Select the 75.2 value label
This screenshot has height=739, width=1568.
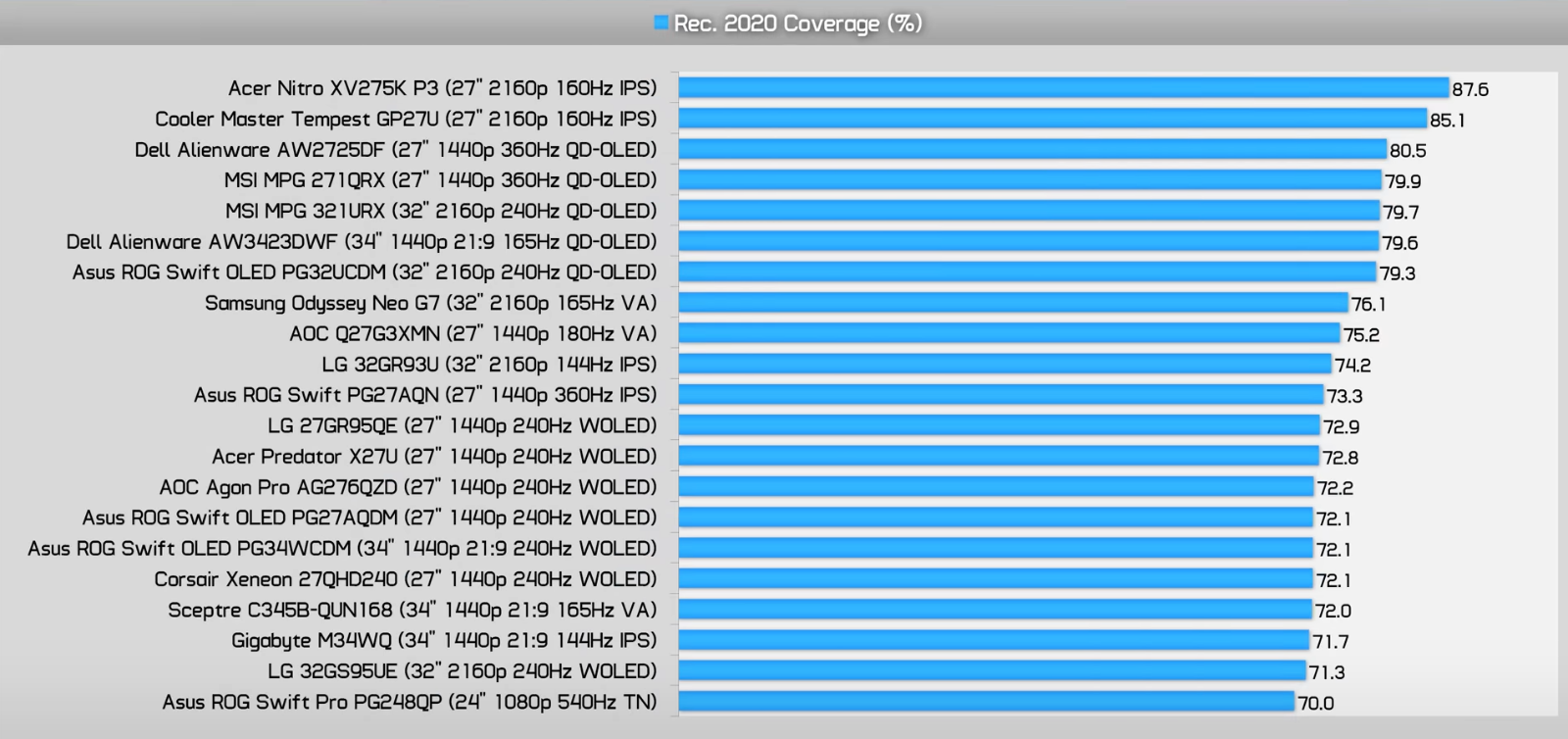pos(1361,335)
